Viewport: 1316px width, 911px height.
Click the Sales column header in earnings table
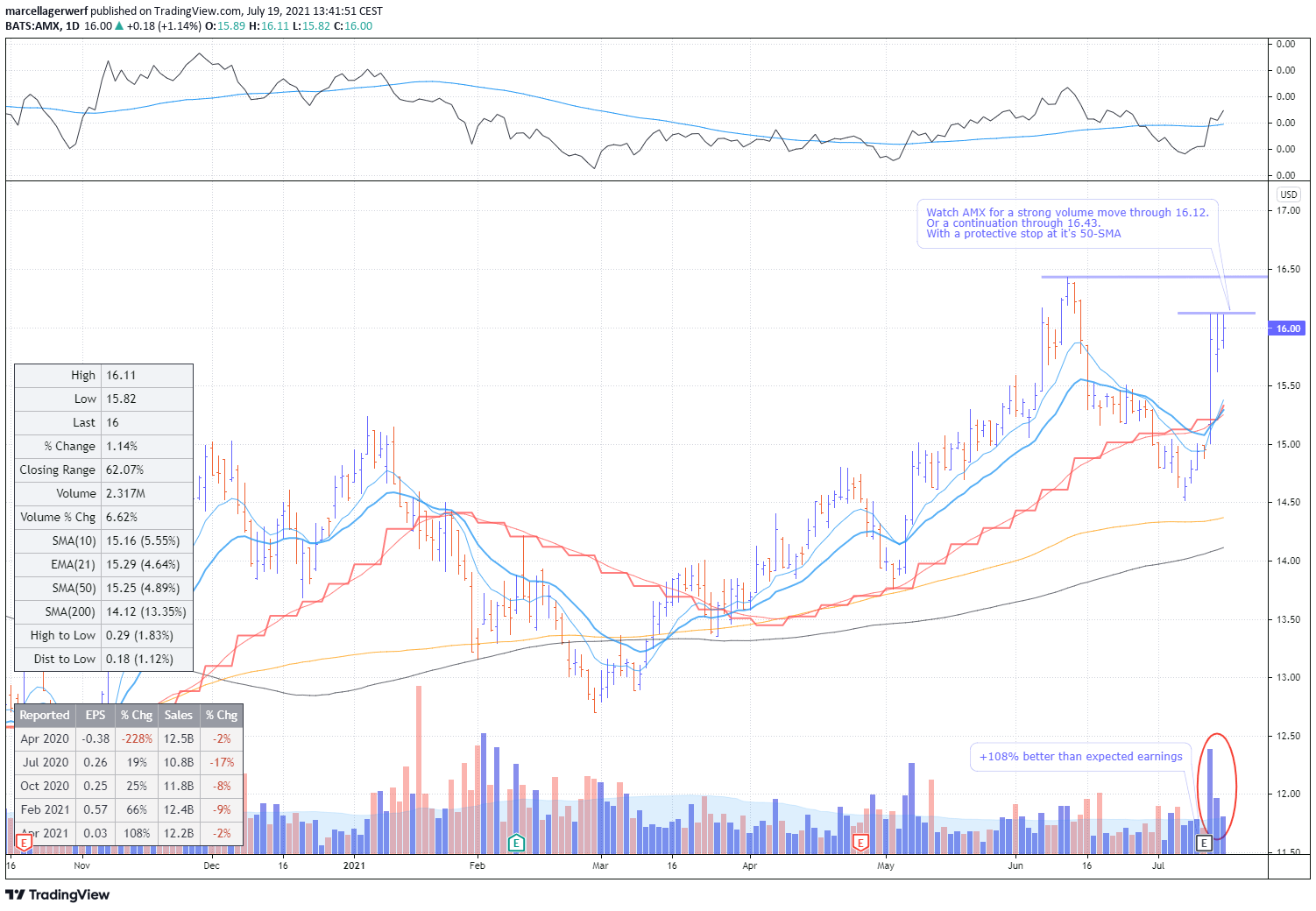(x=179, y=715)
